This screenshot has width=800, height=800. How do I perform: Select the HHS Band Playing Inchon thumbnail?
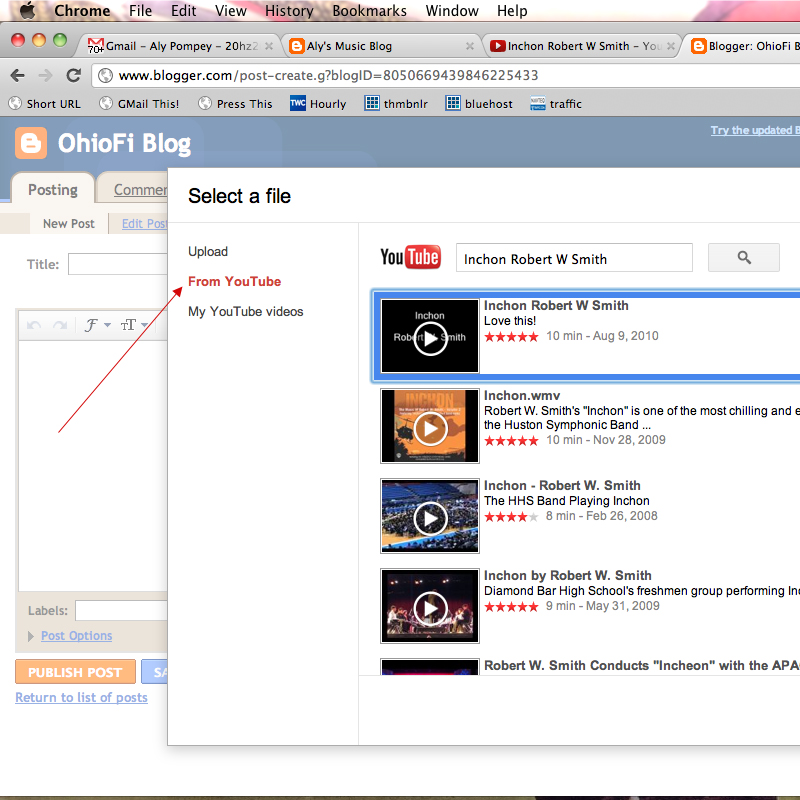click(430, 516)
